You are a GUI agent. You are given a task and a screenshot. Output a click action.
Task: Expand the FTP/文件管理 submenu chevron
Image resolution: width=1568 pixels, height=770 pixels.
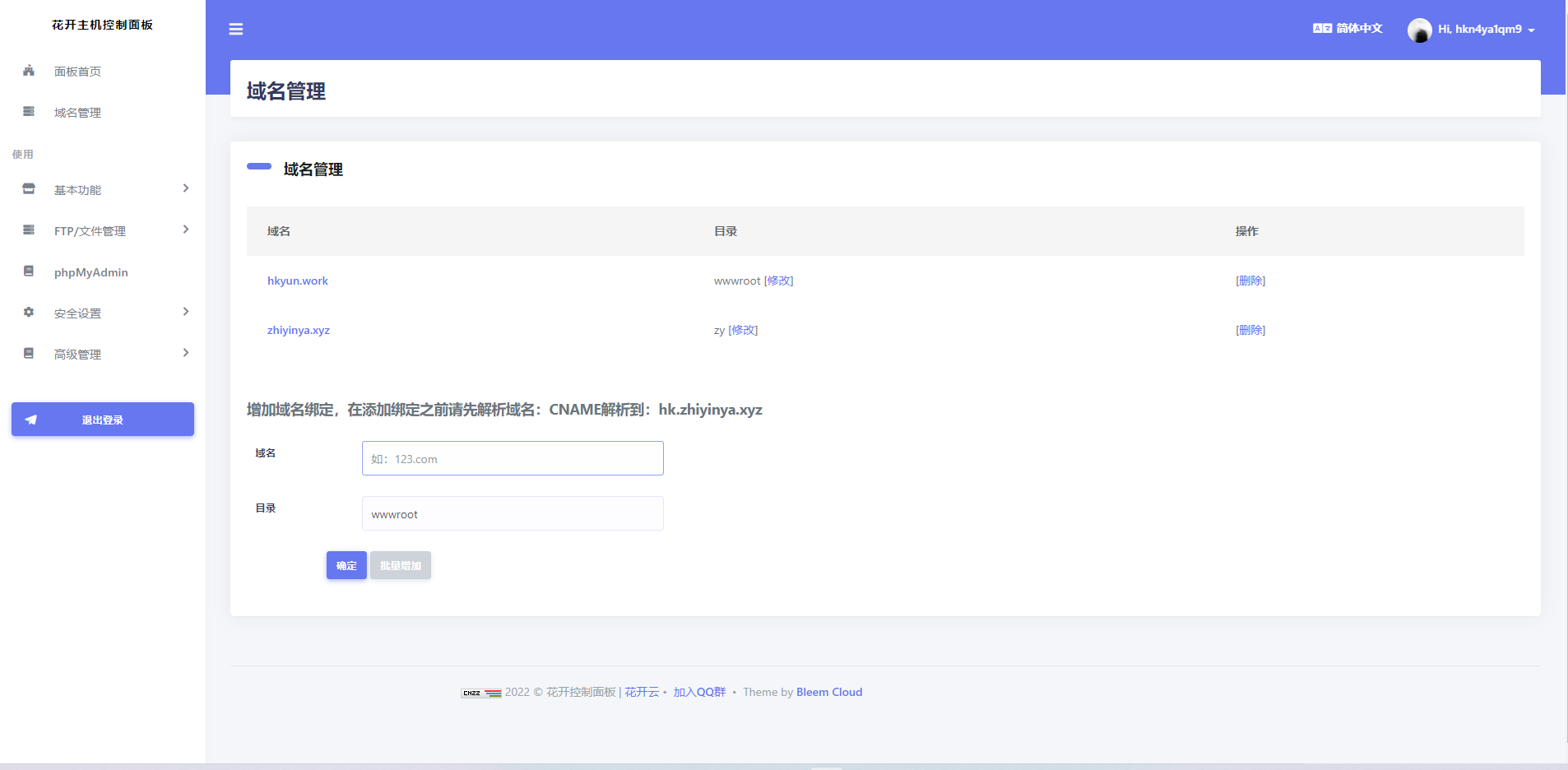186,230
